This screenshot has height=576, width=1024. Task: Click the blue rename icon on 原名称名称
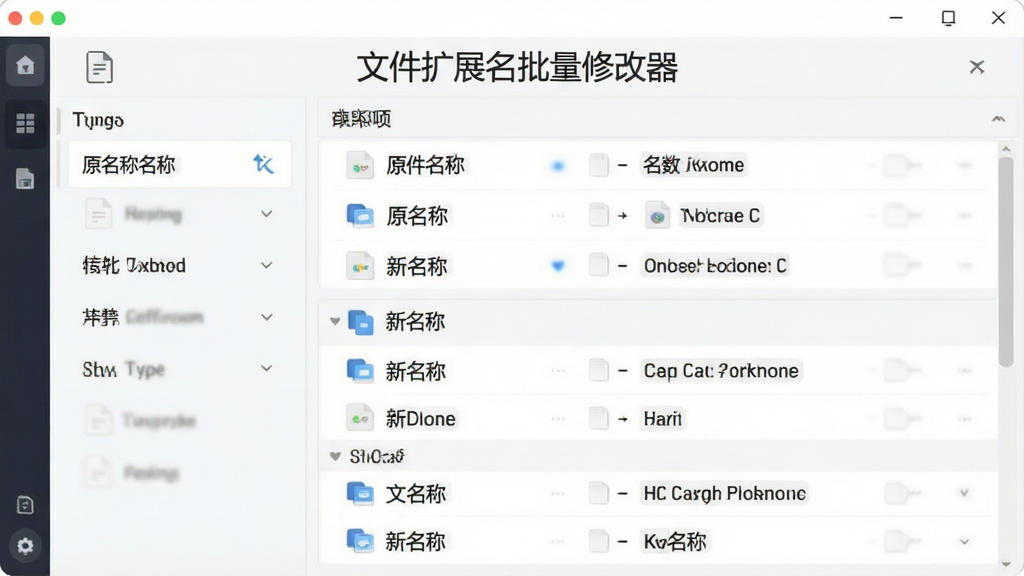264,164
